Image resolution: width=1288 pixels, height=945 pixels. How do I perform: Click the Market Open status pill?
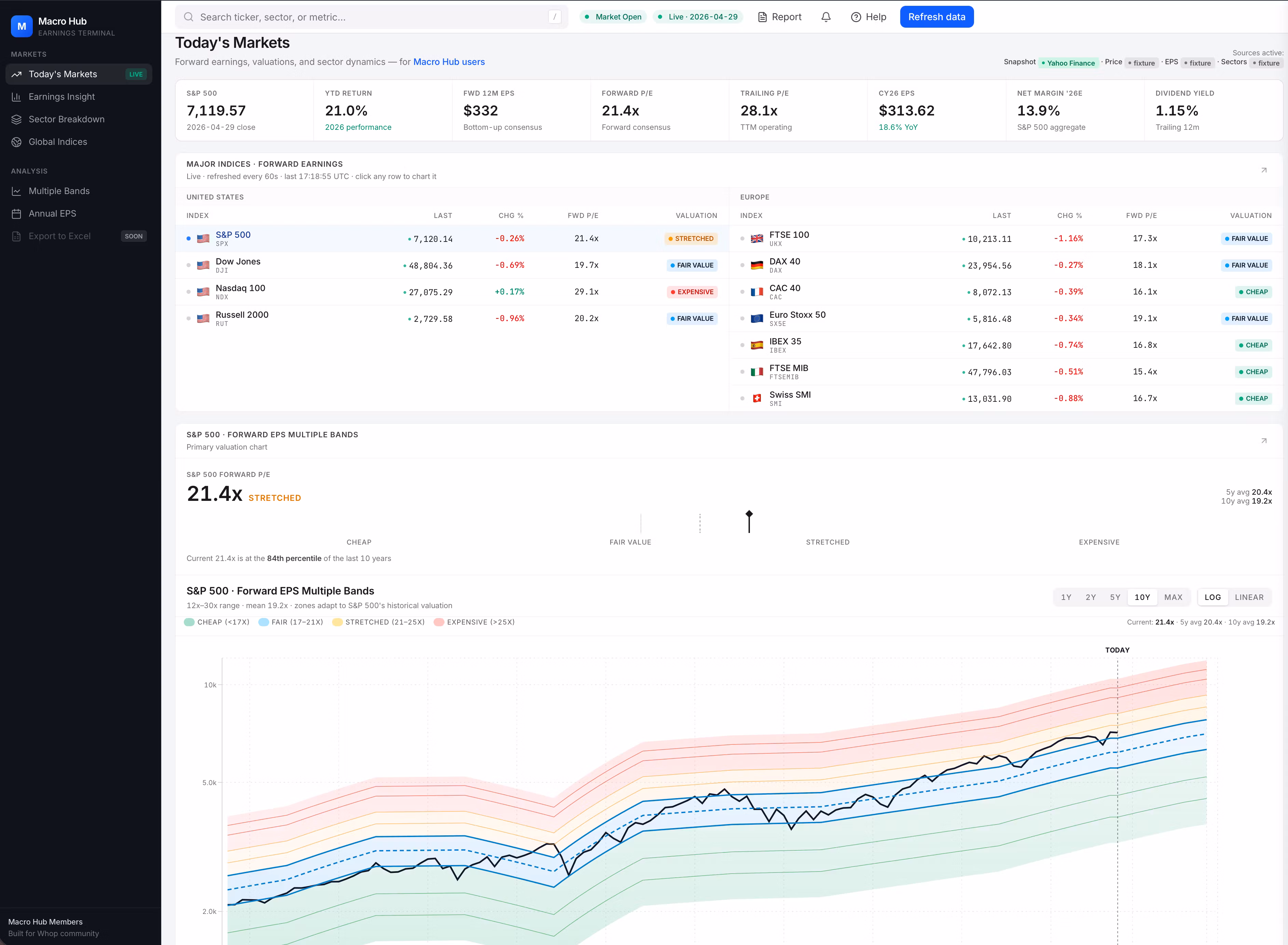pyautogui.click(x=613, y=17)
